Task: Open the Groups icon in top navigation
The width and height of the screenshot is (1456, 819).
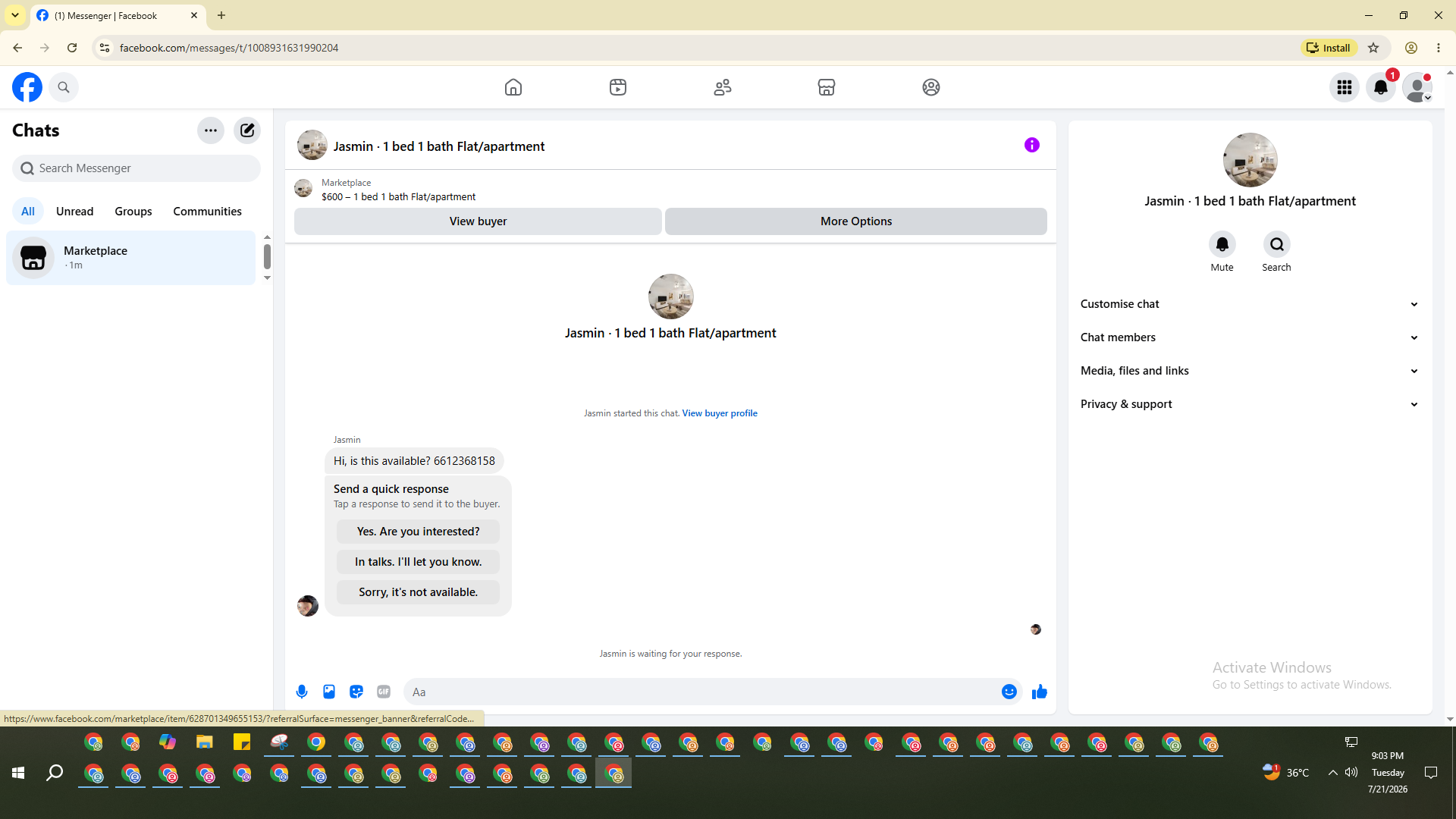Action: click(x=931, y=87)
